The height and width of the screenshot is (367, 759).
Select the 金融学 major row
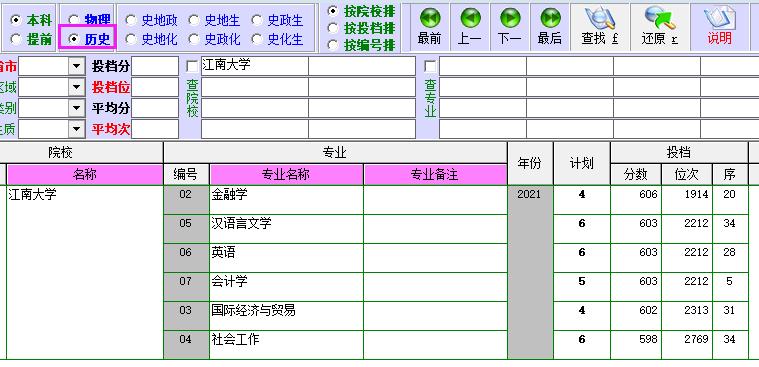click(x=286, y=200)
